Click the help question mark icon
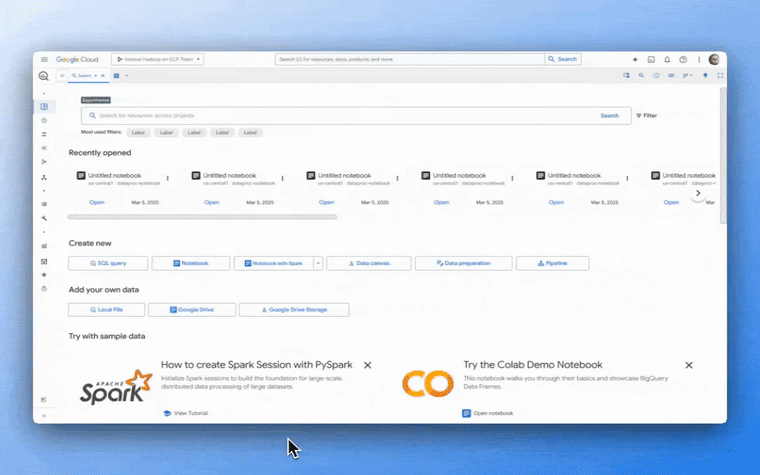 683,59
